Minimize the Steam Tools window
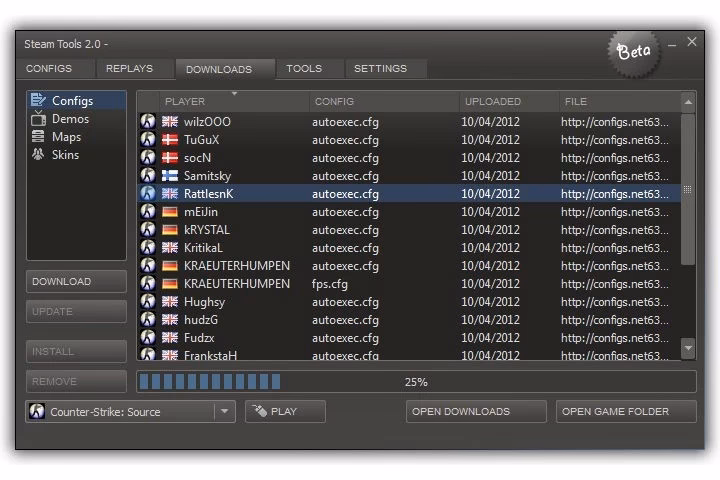The width and height of the screenshot is (720, 480). coord(672,45)
